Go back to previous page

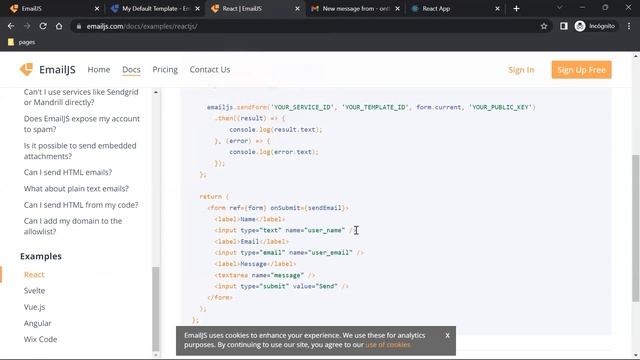pos(11,26)
